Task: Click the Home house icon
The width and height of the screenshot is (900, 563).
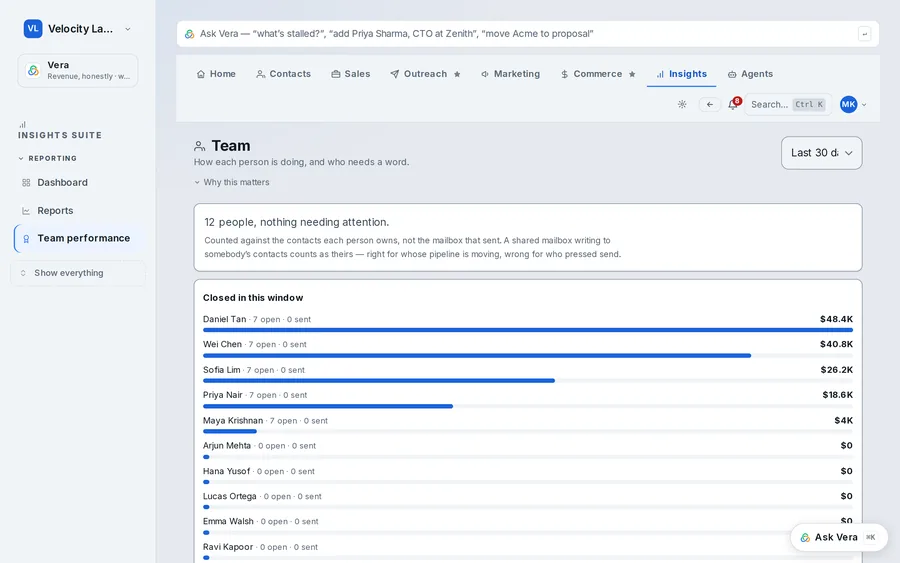Action: coord(201,74)
